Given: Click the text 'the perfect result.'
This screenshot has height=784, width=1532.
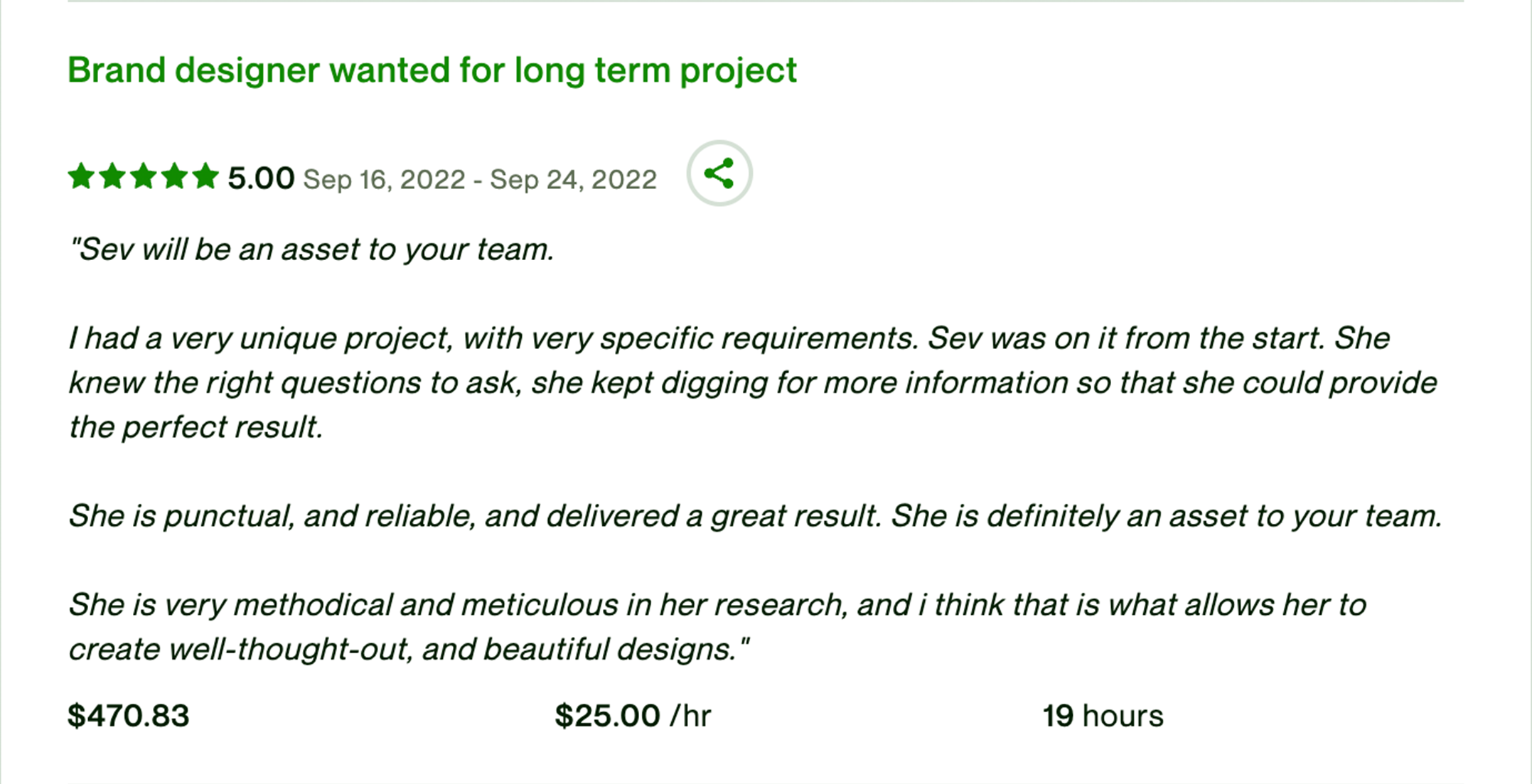Looking at the screenshot, I should pyautogui.click(x=196, y=428).
